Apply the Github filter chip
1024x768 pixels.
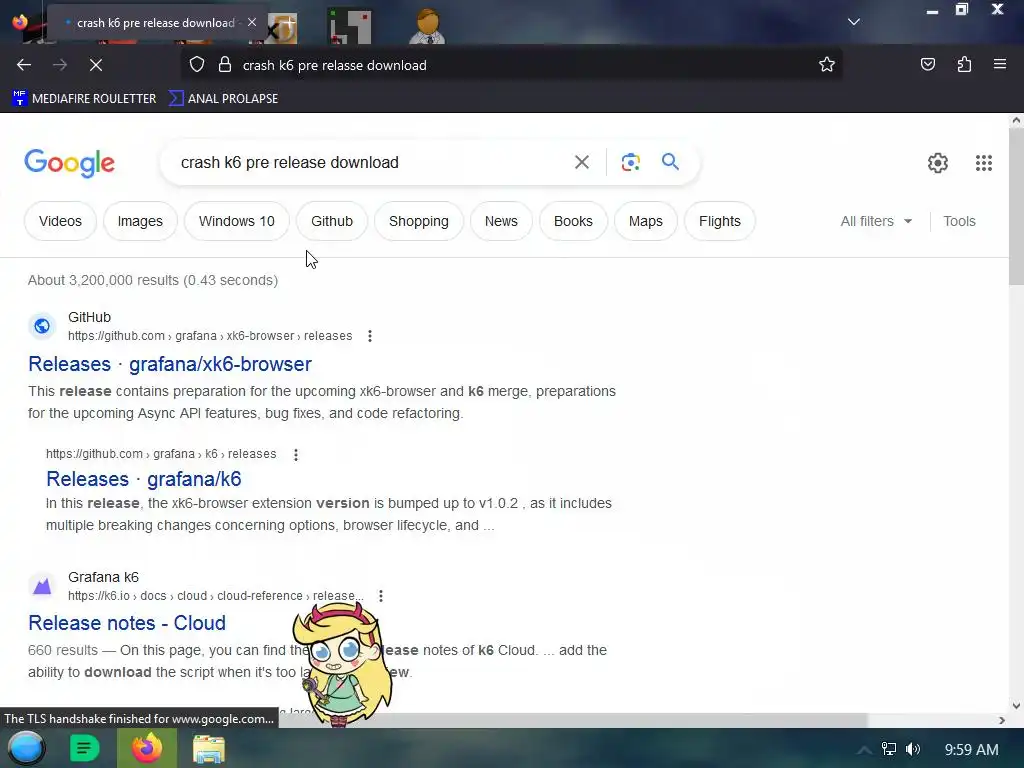pos(332,221)
